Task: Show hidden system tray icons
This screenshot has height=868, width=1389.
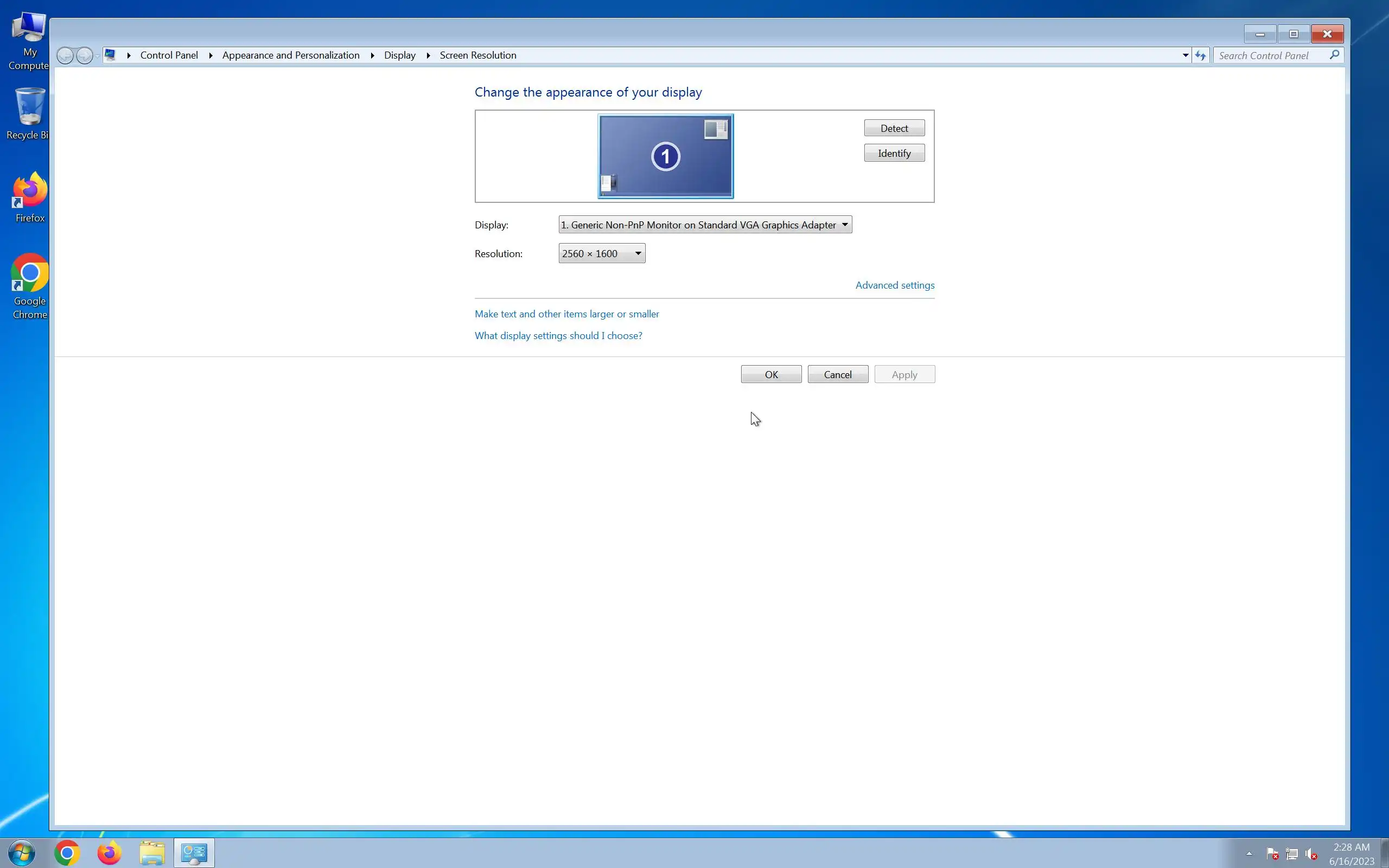Action: coord(1249,854)
